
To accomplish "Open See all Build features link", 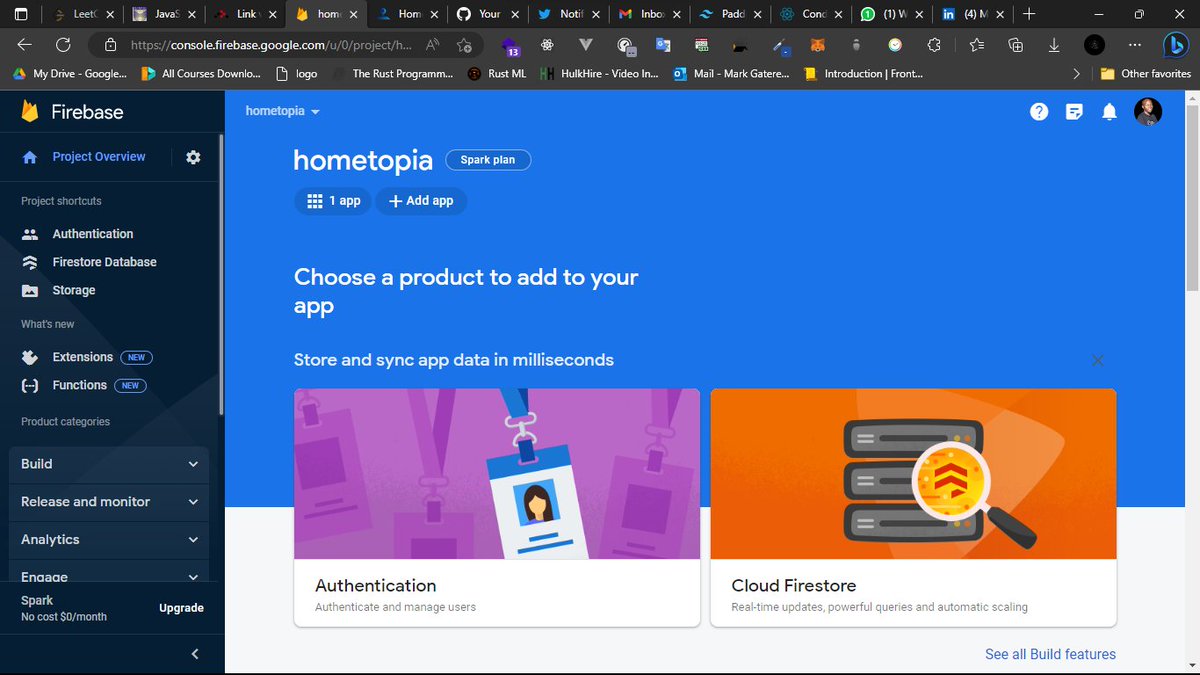I will click(1050, 654).
